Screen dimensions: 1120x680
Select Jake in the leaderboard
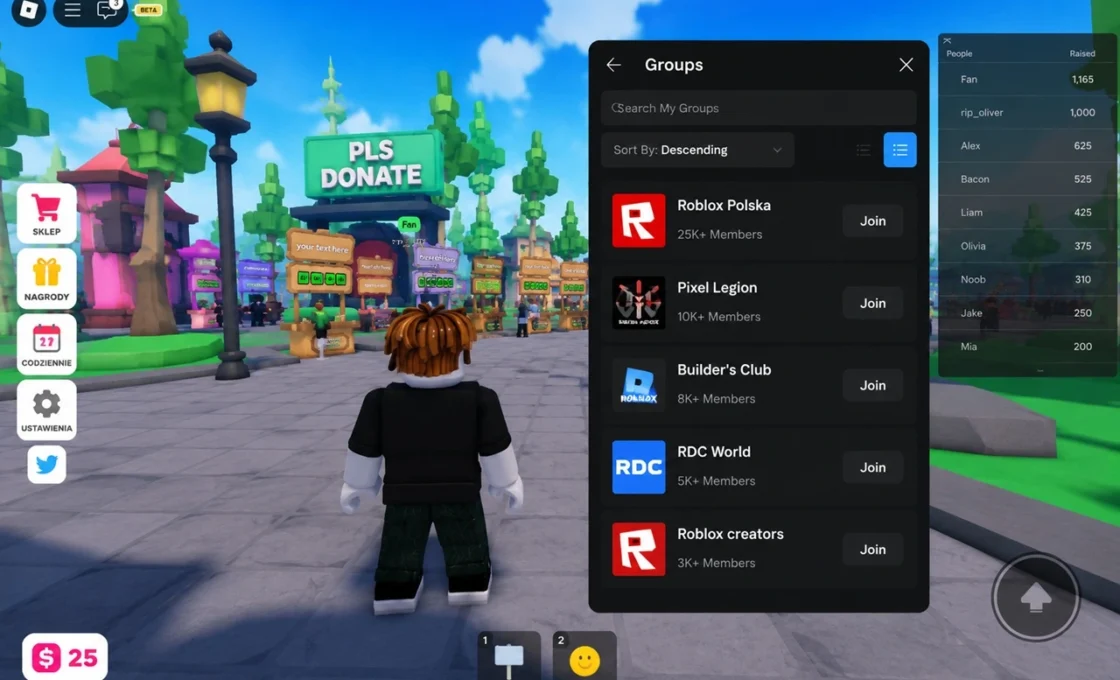point(1026,313)
